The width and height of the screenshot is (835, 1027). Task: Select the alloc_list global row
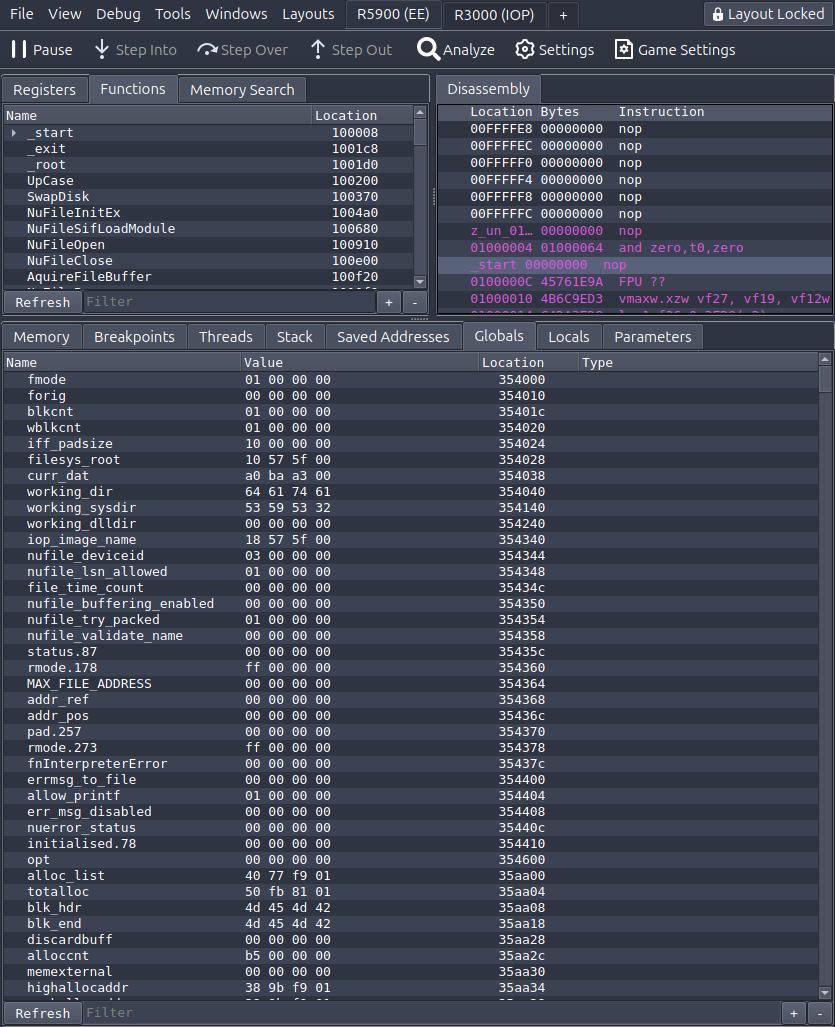411,876
